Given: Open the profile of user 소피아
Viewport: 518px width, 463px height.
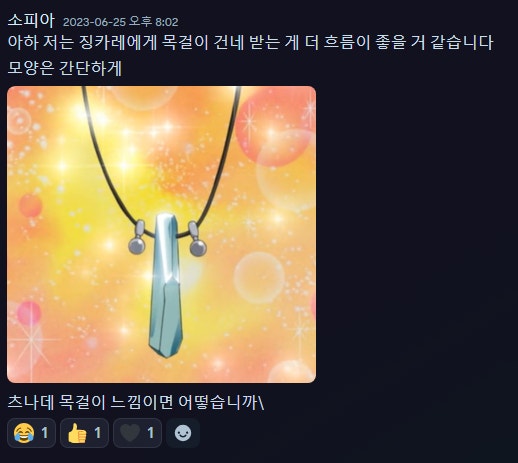Looking at the screenshot, I should coord(31,21).
